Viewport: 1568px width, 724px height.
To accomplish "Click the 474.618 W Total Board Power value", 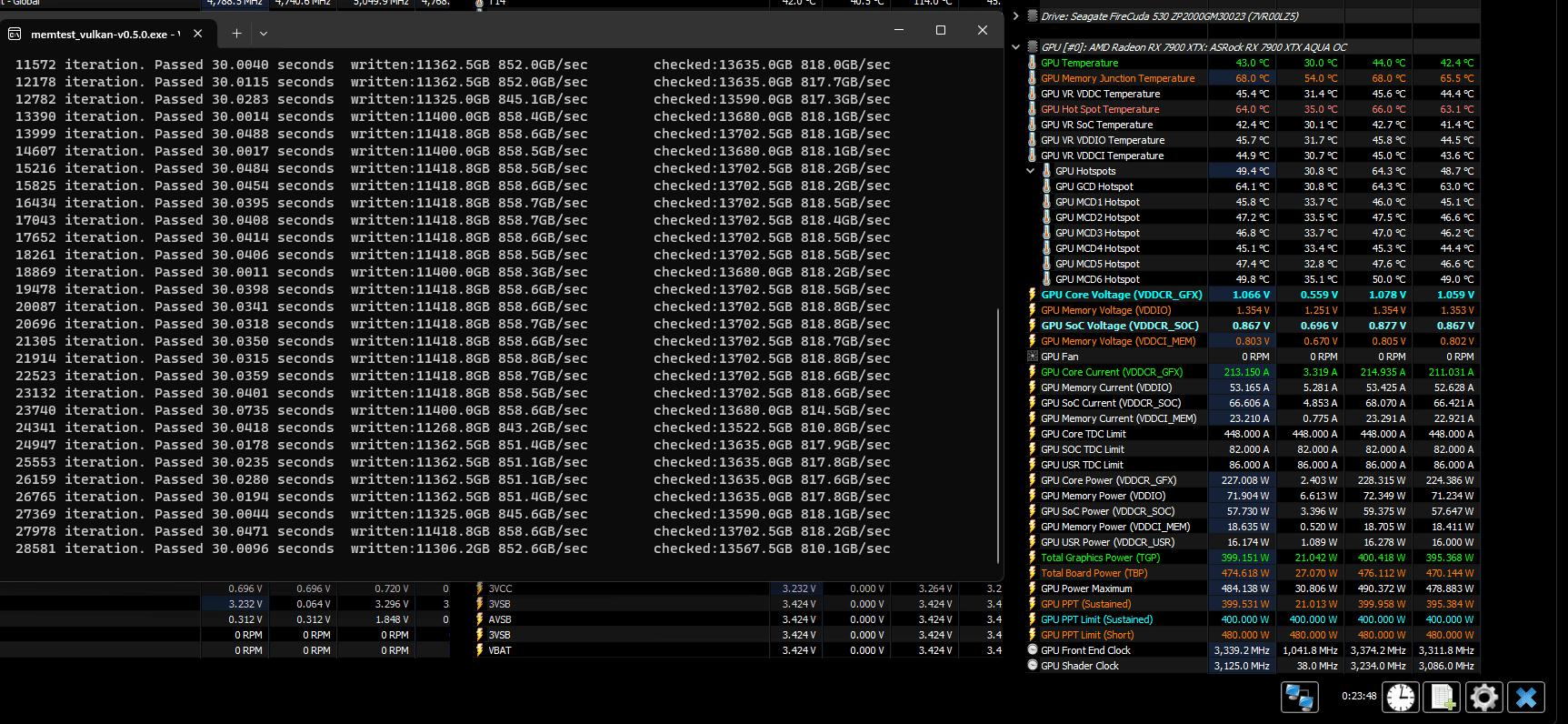I will [x=1245, y=573].
